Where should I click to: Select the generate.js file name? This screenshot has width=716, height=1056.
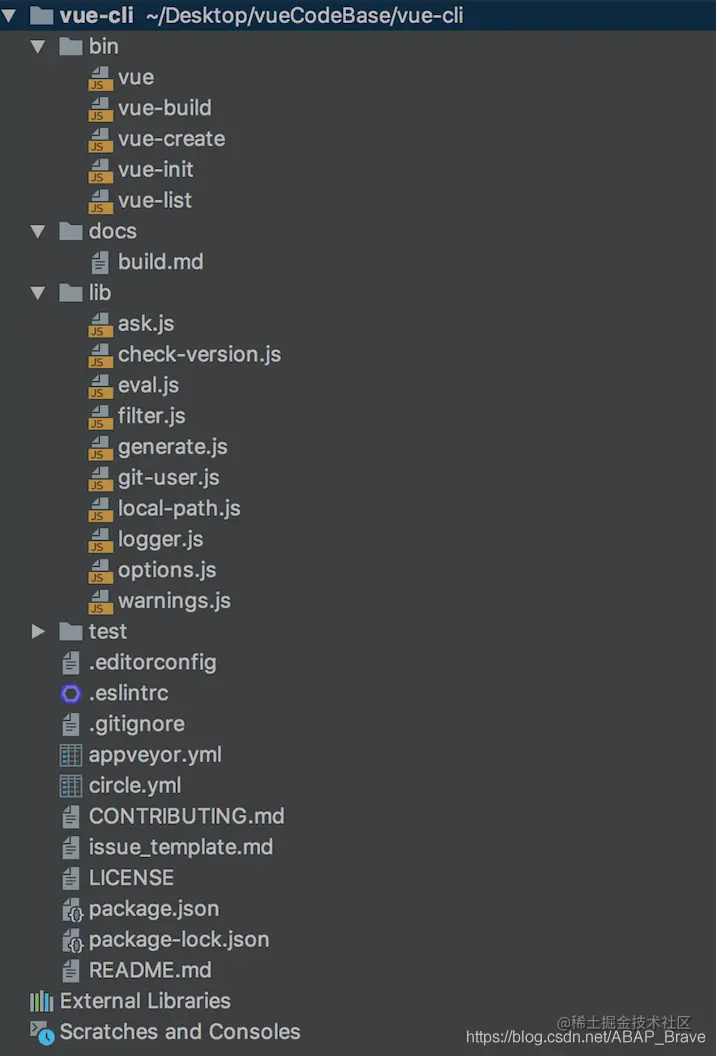click(x=172, y=447)
